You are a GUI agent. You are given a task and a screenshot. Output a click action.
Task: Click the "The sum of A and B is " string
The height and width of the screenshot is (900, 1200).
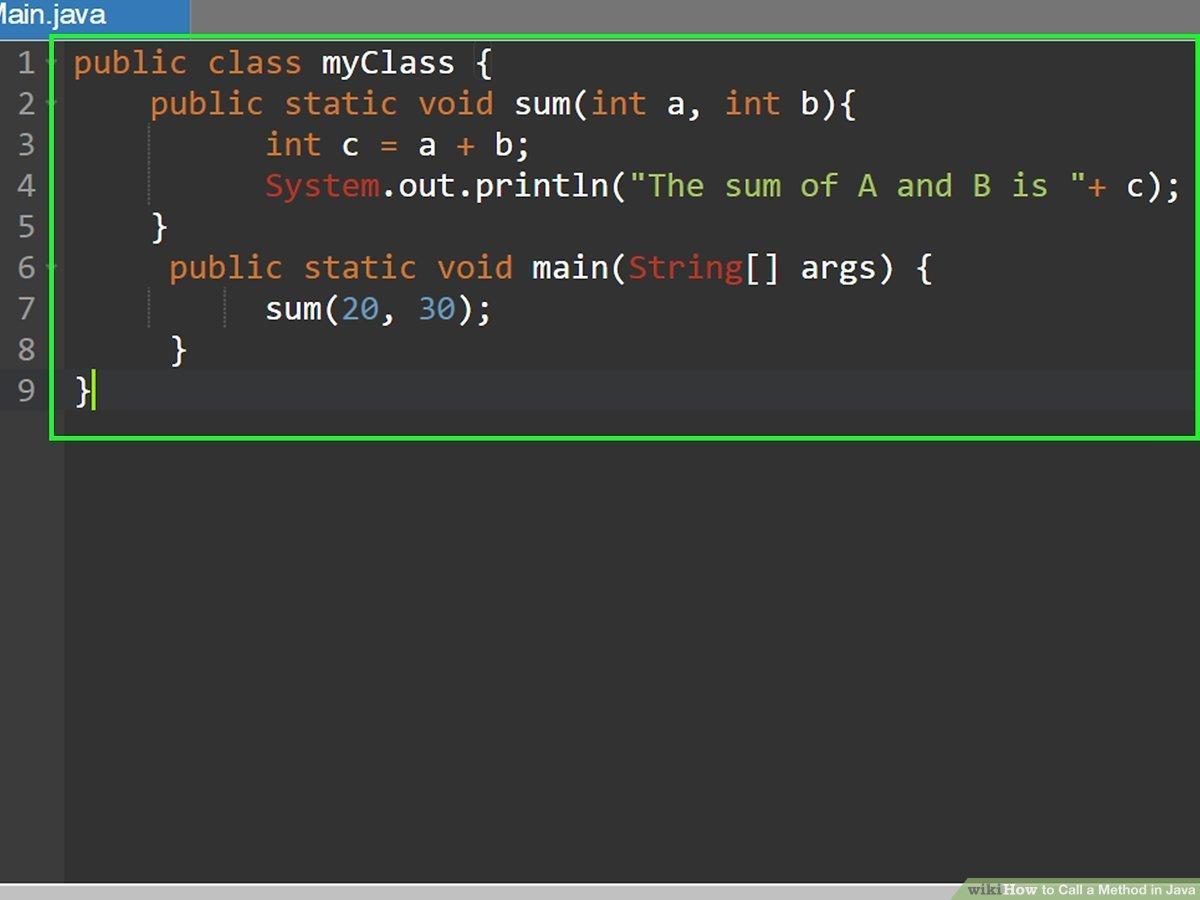[860, 186]
